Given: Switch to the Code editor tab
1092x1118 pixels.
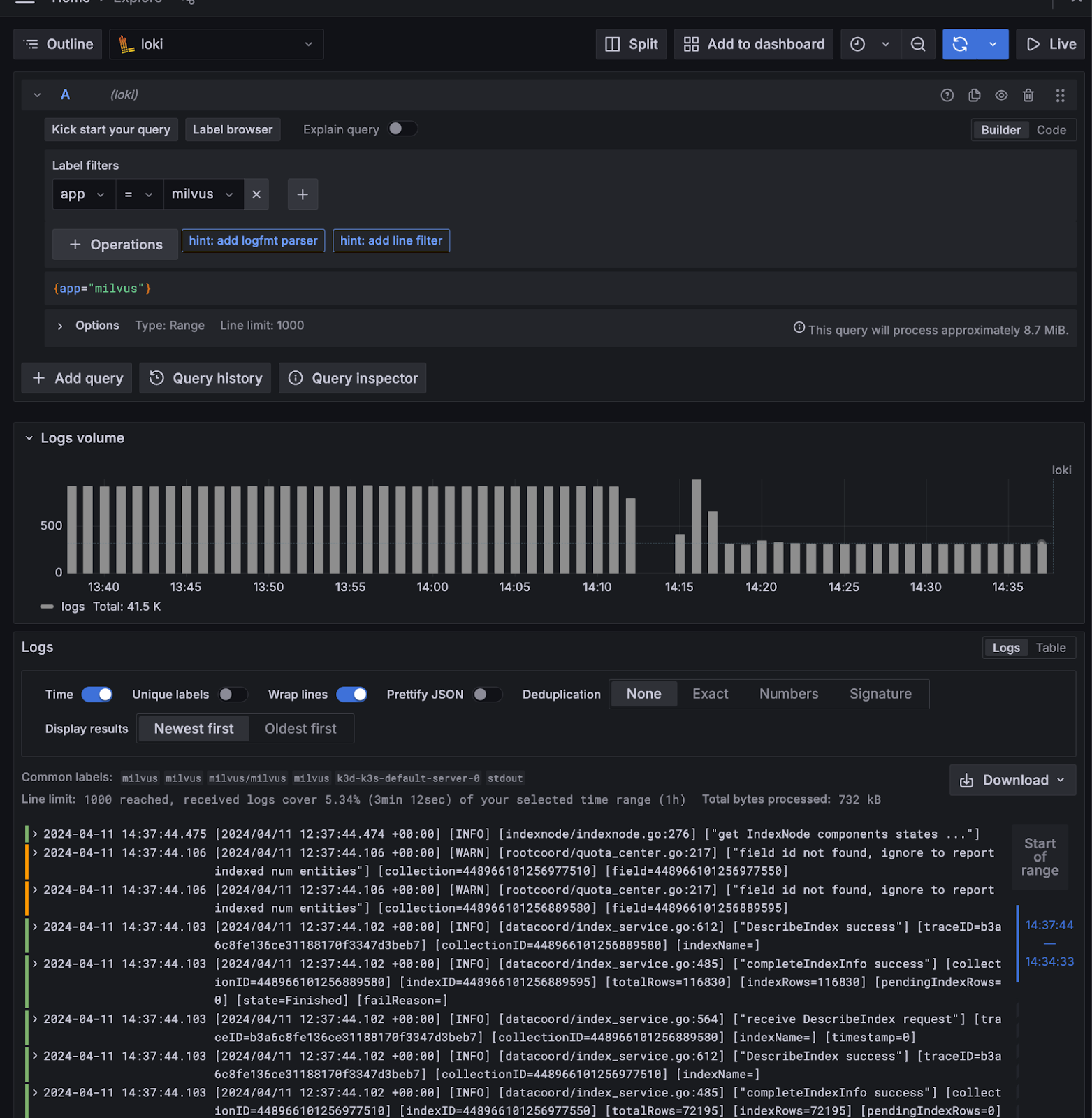Looking at the screenshot, I should (1051, 130).
